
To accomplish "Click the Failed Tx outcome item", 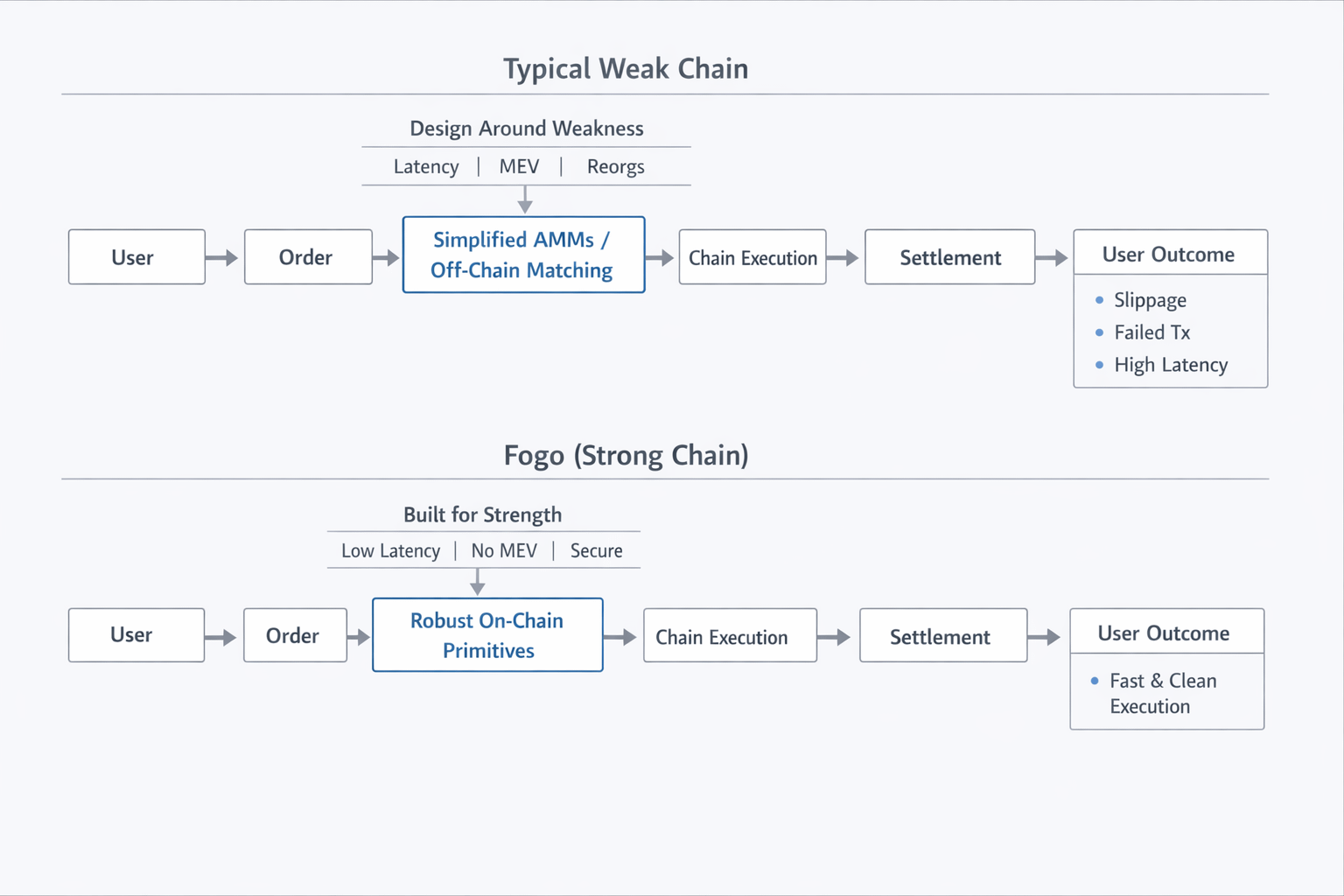I will 1151,332.
